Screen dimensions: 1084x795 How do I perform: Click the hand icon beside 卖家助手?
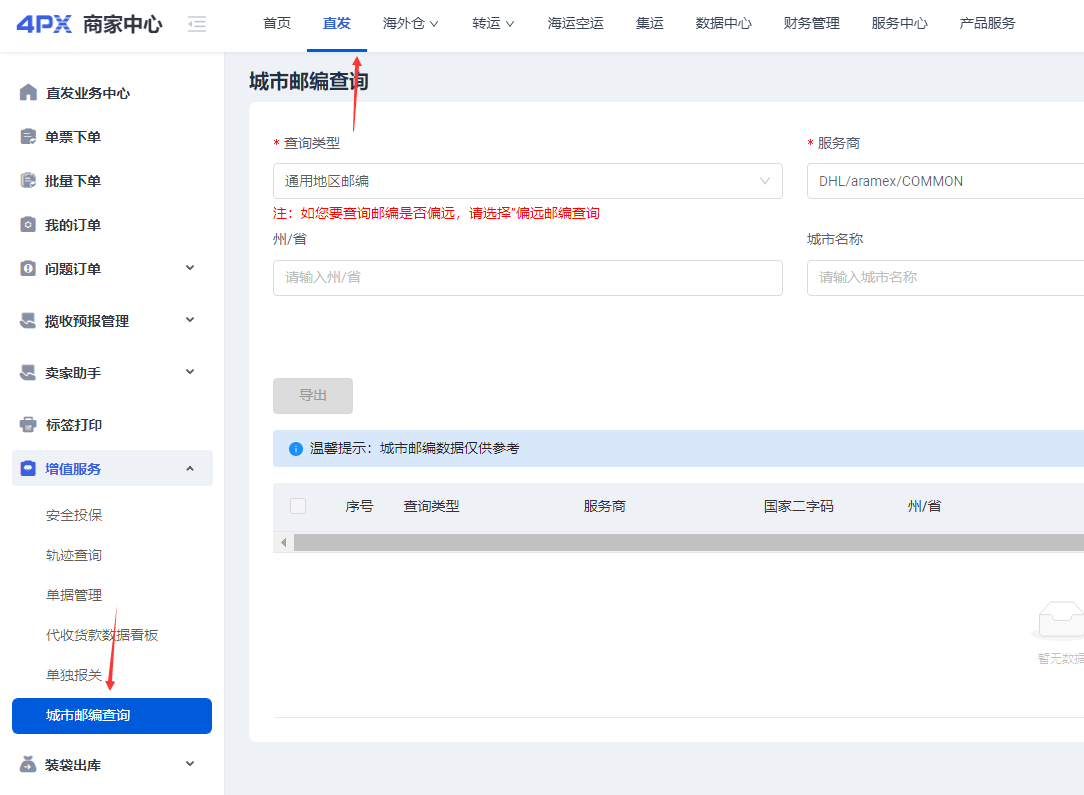28,373
